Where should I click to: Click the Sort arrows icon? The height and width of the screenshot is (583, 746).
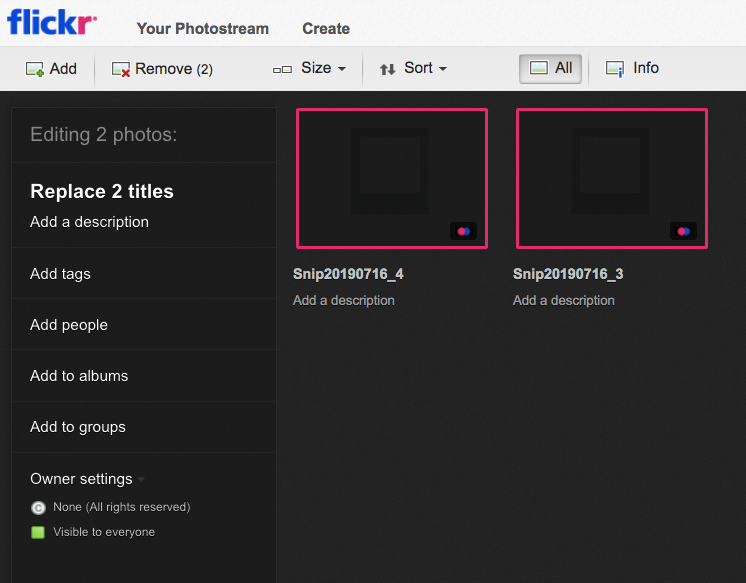[x=387, y=69]
